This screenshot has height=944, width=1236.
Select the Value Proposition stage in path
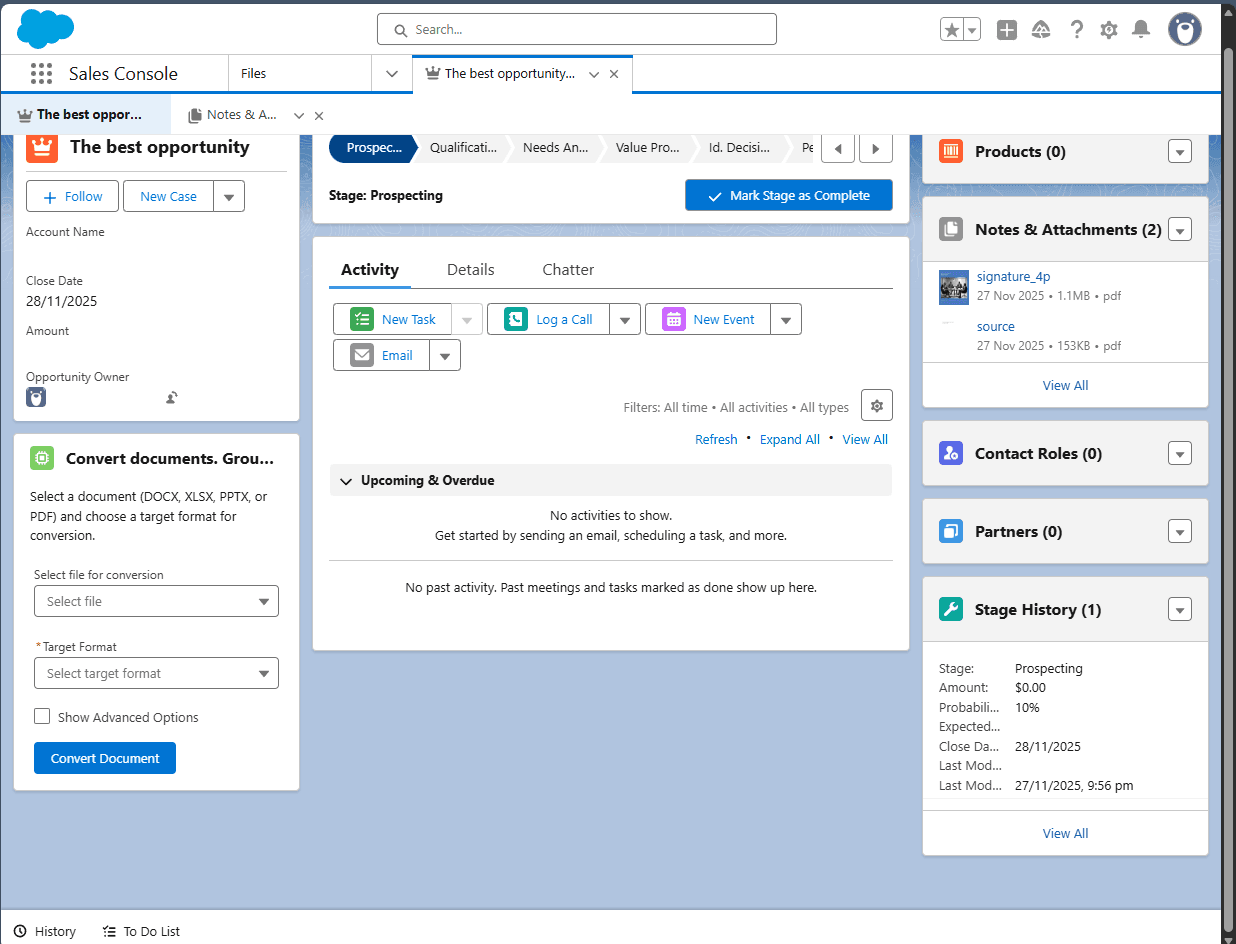point(647,148)
